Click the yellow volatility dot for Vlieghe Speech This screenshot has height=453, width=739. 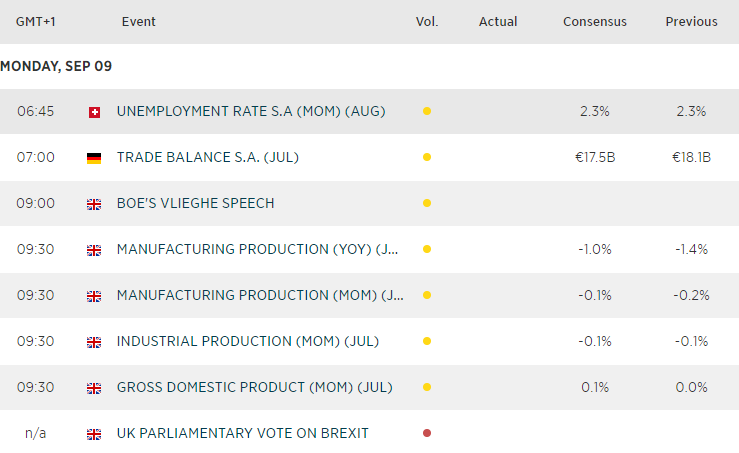pos(427,204)
